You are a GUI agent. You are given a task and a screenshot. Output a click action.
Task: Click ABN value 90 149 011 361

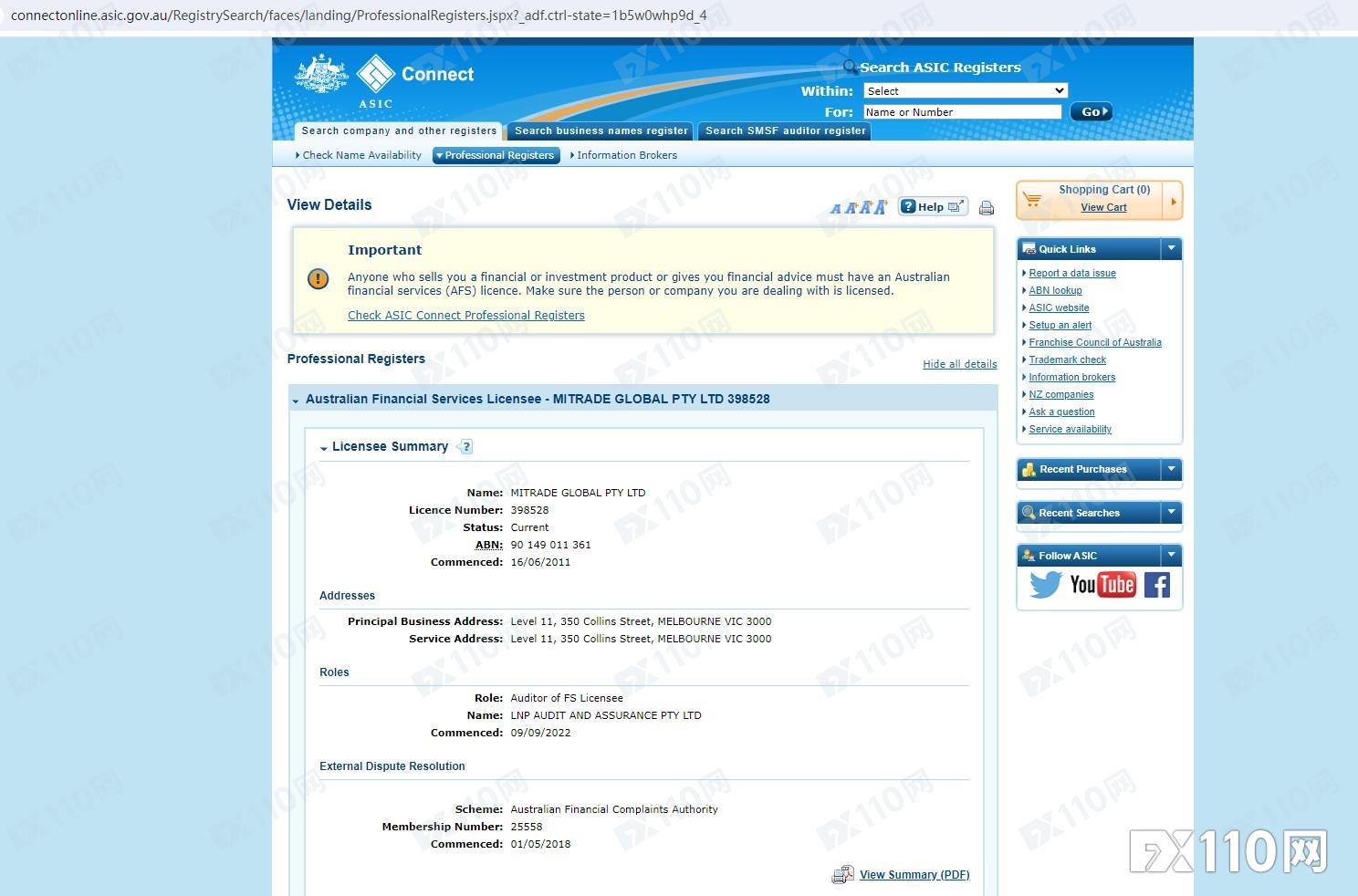coord(550,545)
